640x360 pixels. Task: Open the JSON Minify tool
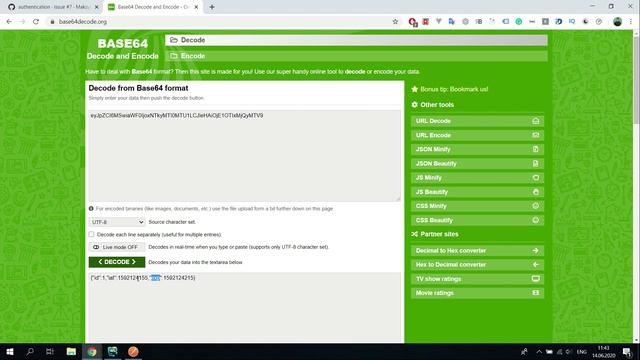click(x=477, y=149)
